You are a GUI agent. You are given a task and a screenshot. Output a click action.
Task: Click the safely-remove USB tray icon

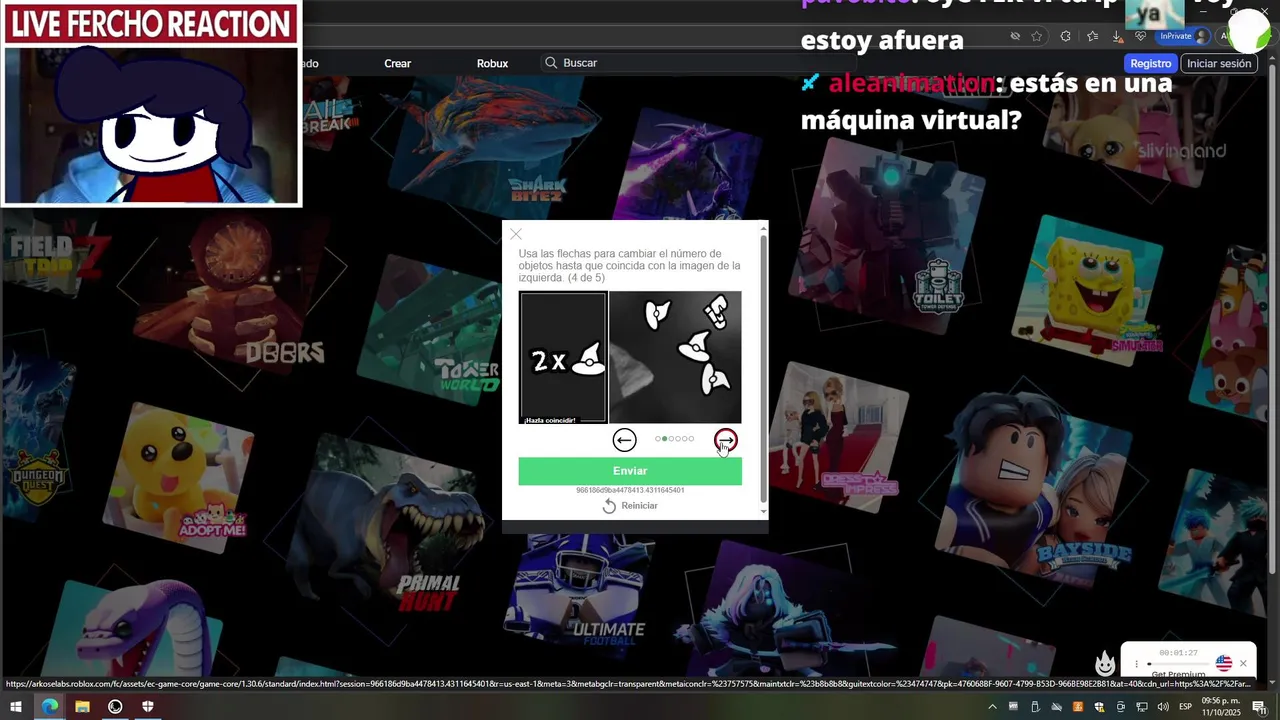point(1035,707)
